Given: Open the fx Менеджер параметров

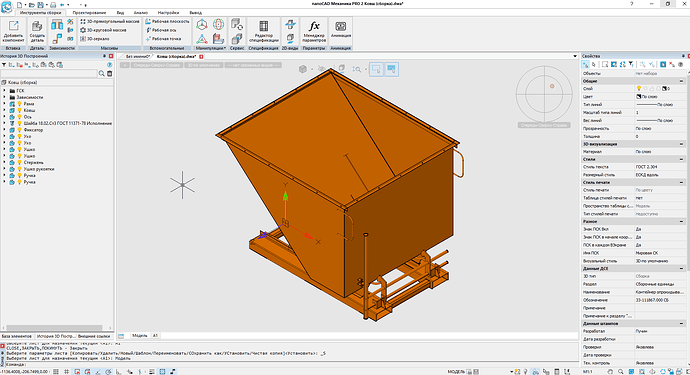Looking at the screenshot, I should pos(314,31).
